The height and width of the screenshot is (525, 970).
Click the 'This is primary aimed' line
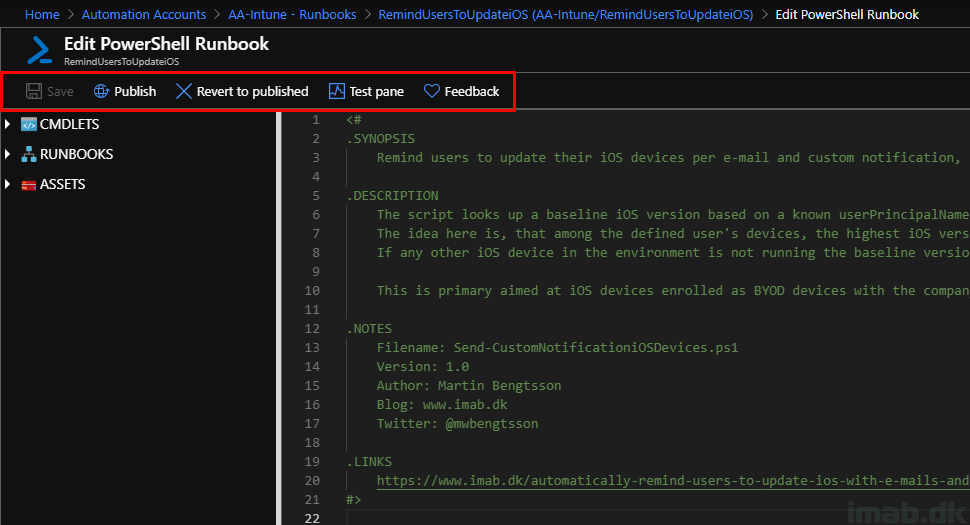[x=673, y=291]
